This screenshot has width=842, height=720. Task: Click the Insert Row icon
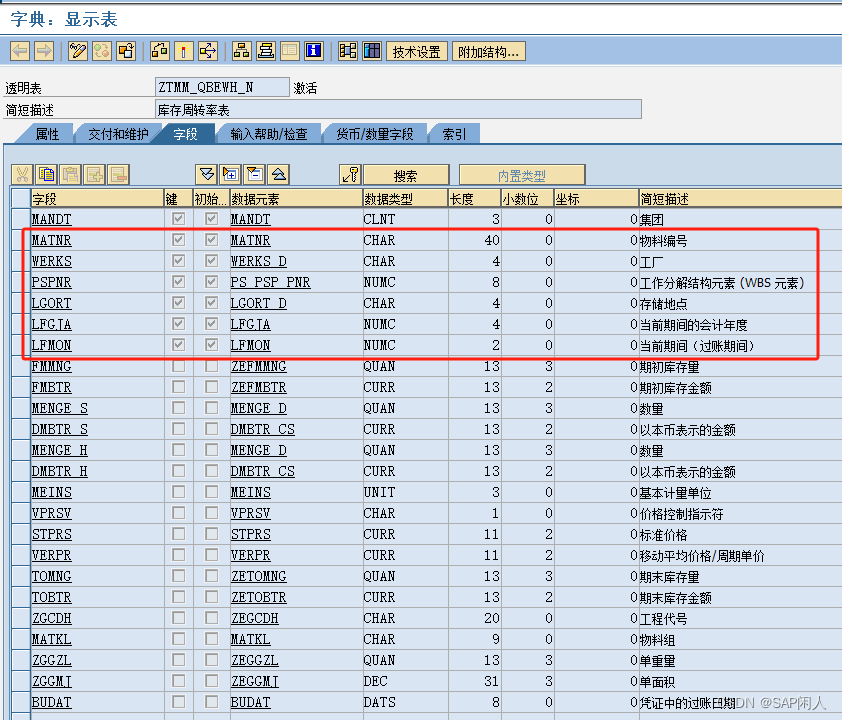click(x=95, y=175)
